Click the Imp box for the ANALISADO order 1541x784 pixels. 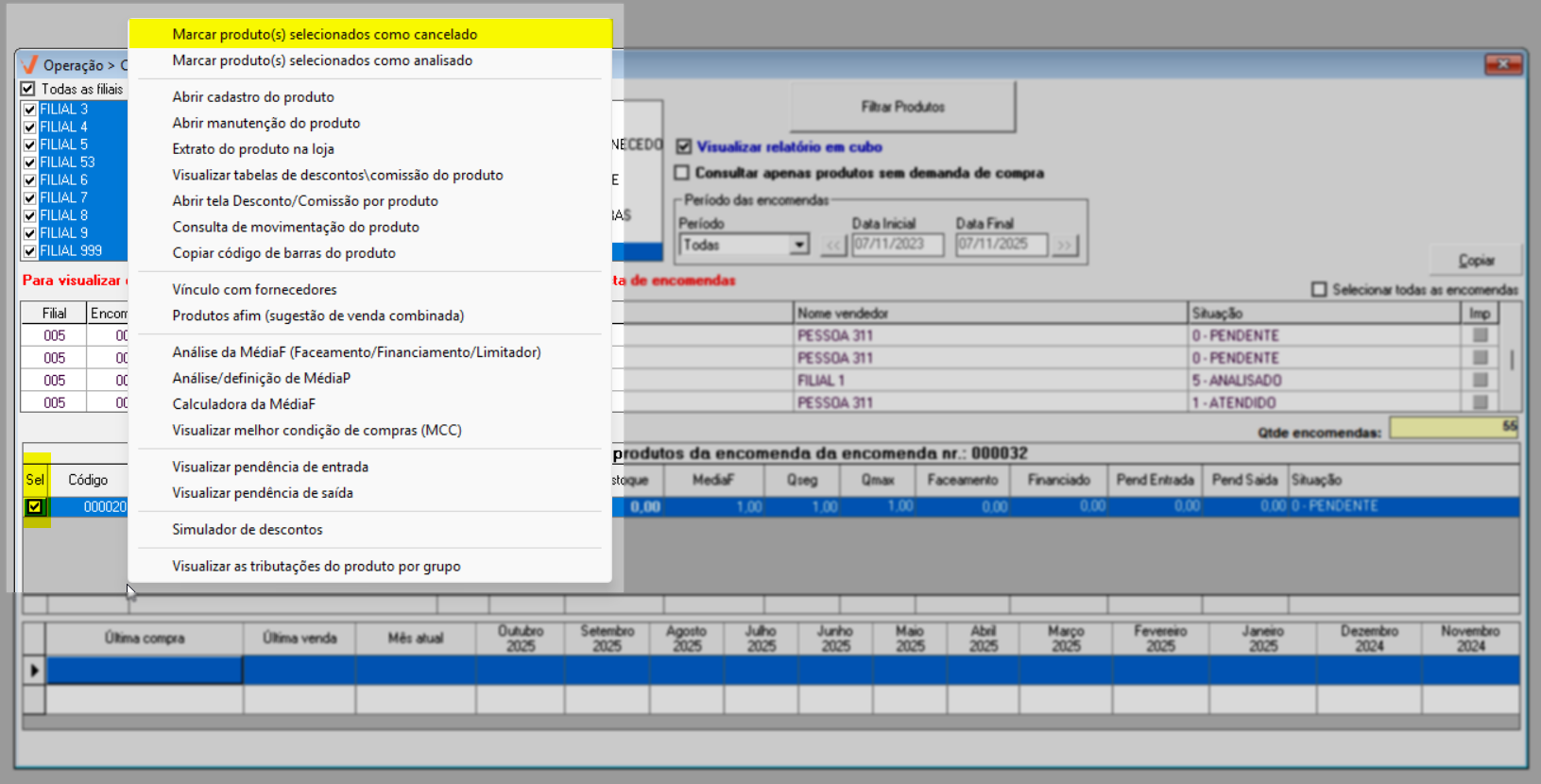[1480, 380]
